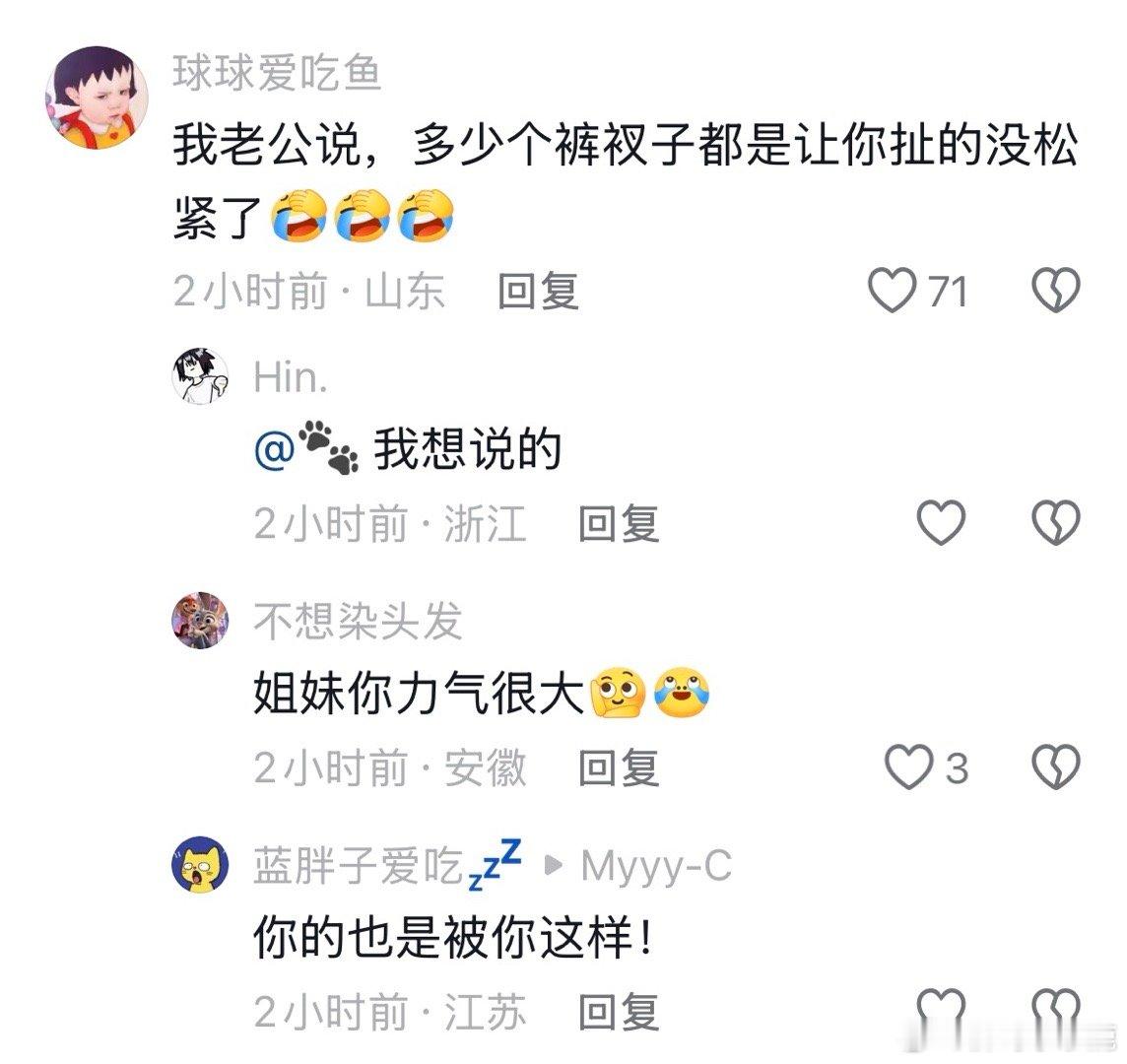
Task: Open the yellow cat avatar of 蓝胖子爱吃
Action: (x=201, y=865)
